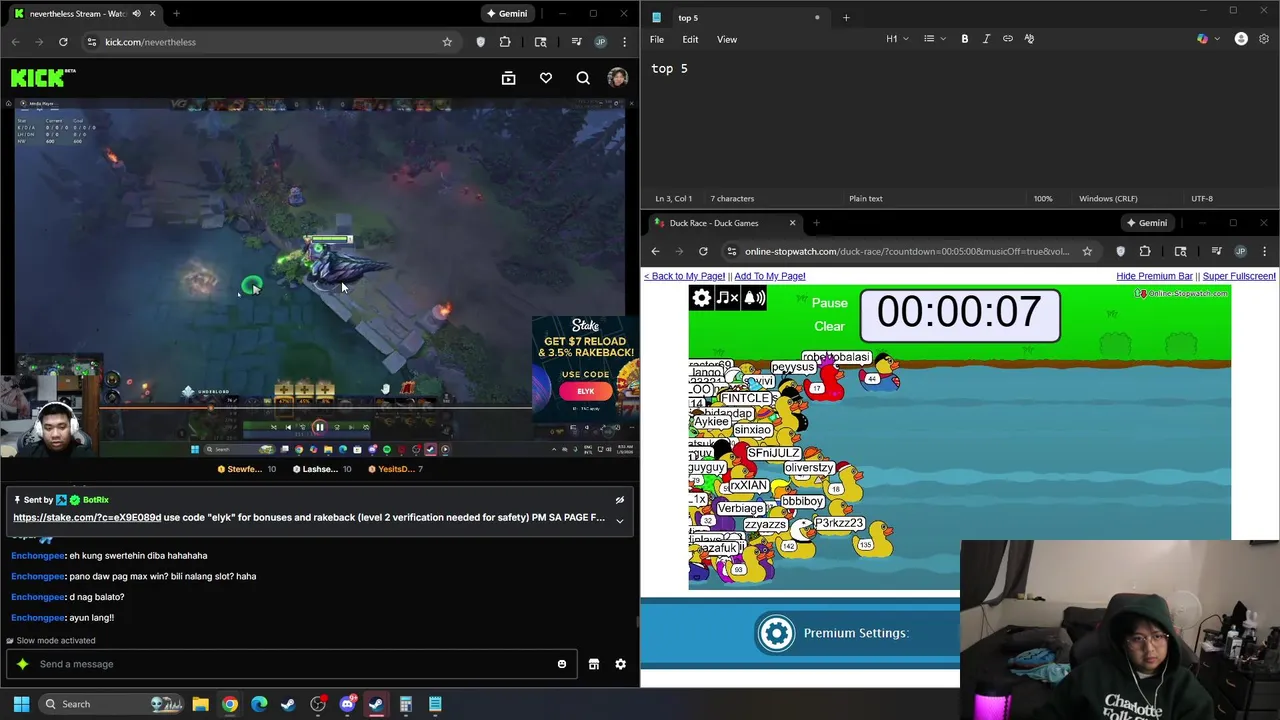Click 'Super Fullscreen!' link
Screen dimensions: 1280x720
(1239, 276)
